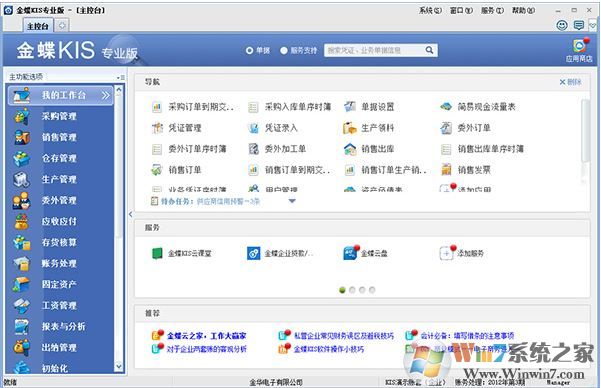Open link 金蝶KIS软件操作小技巧

pos(329,349)
